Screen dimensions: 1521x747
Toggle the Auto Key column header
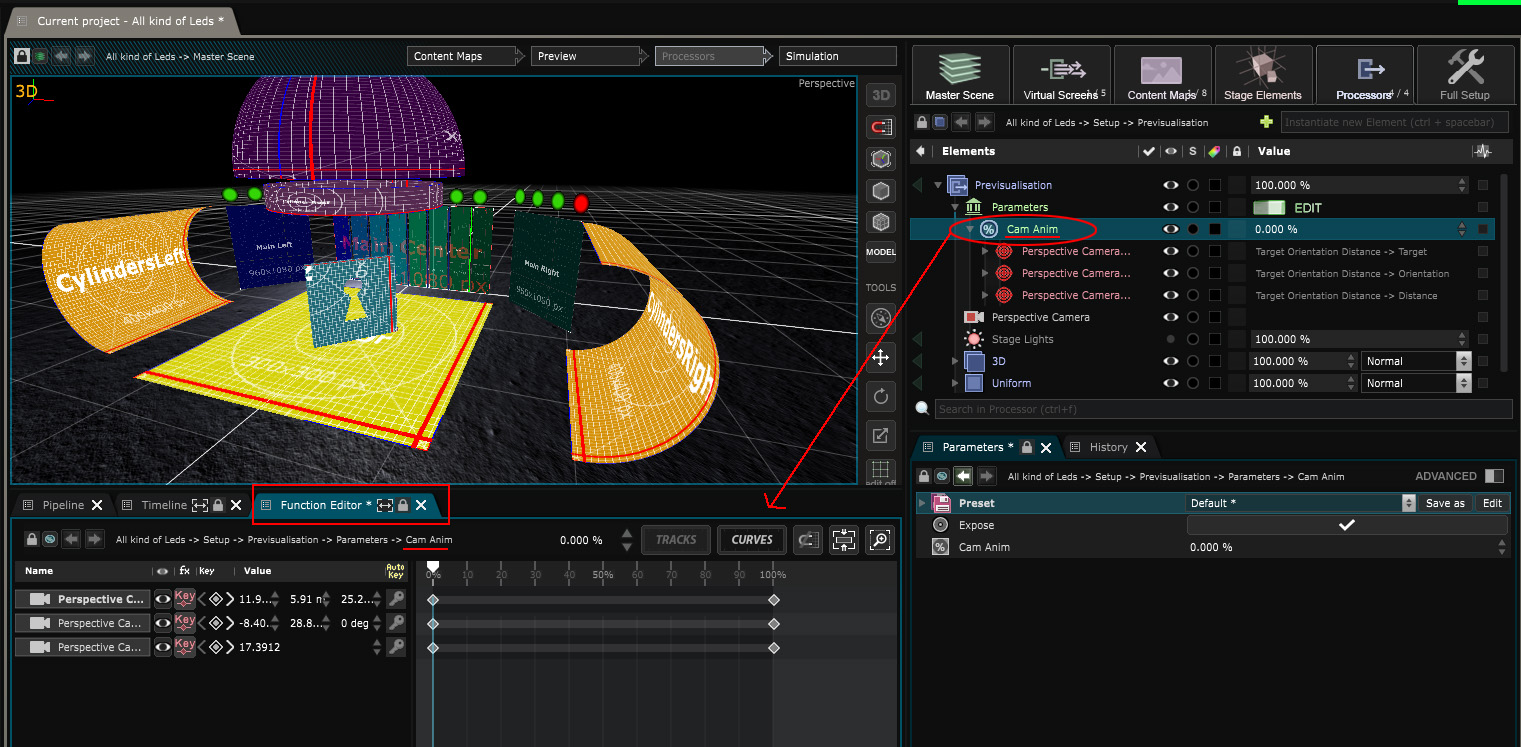pyautogui.click(x=395, y=570)
